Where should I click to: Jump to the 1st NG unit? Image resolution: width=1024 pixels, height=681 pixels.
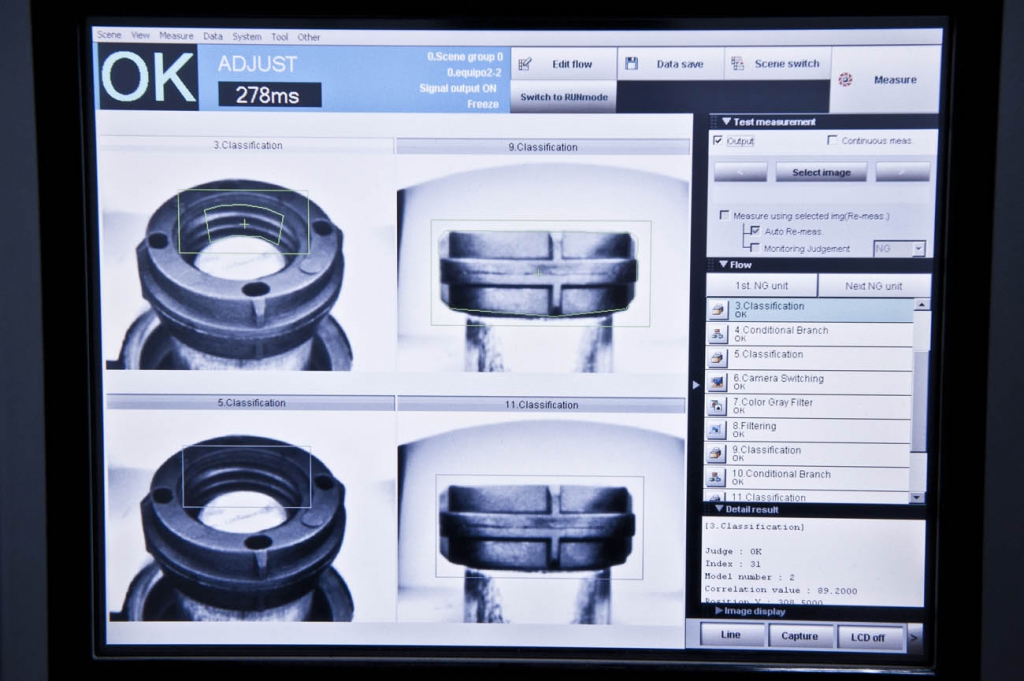tap(761, 285)
